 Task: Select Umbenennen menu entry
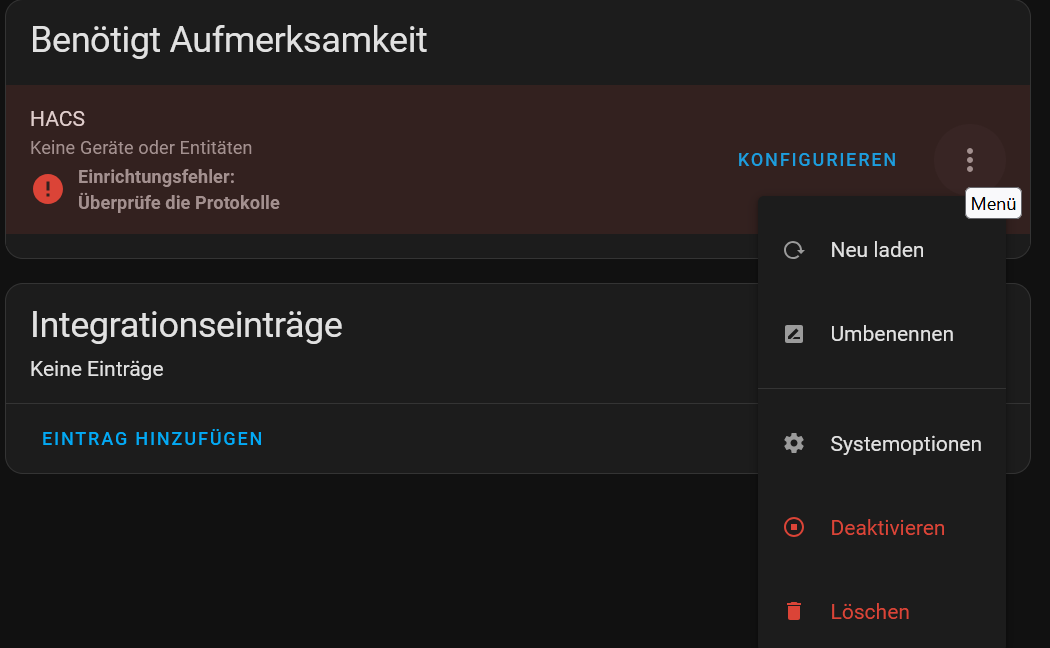882,334
